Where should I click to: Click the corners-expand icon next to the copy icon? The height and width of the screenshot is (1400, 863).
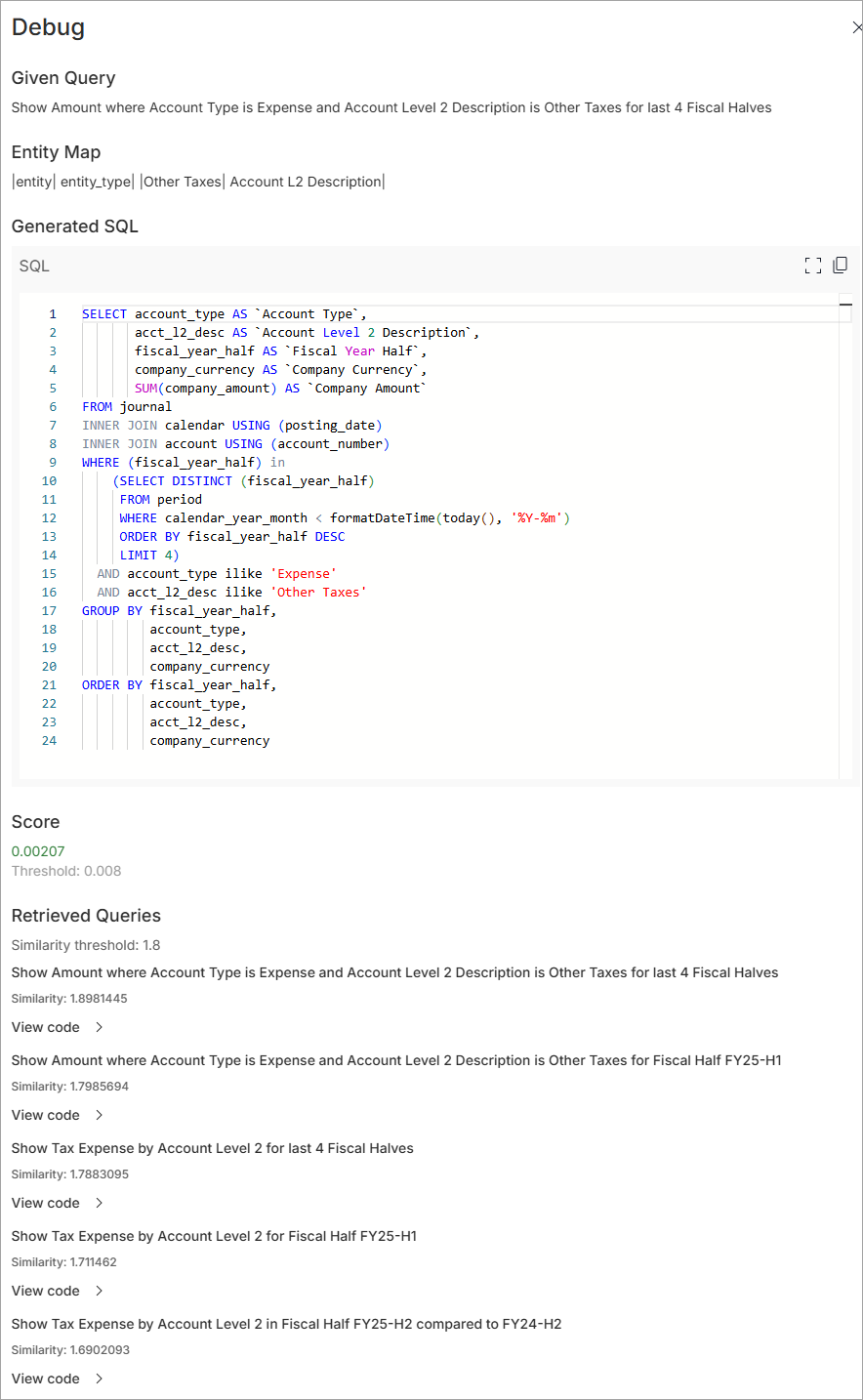click(x=813, y=265)
